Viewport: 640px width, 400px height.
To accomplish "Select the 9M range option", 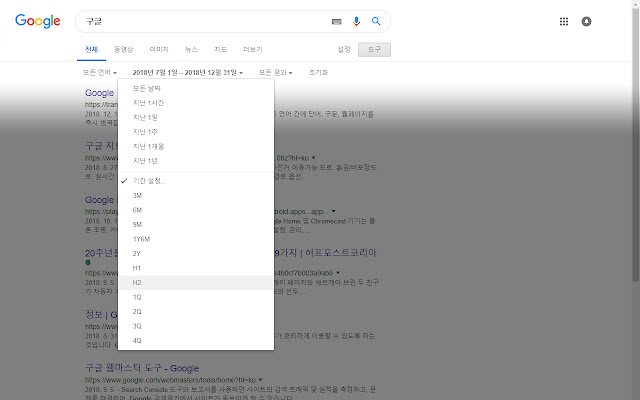I will 196,224.
